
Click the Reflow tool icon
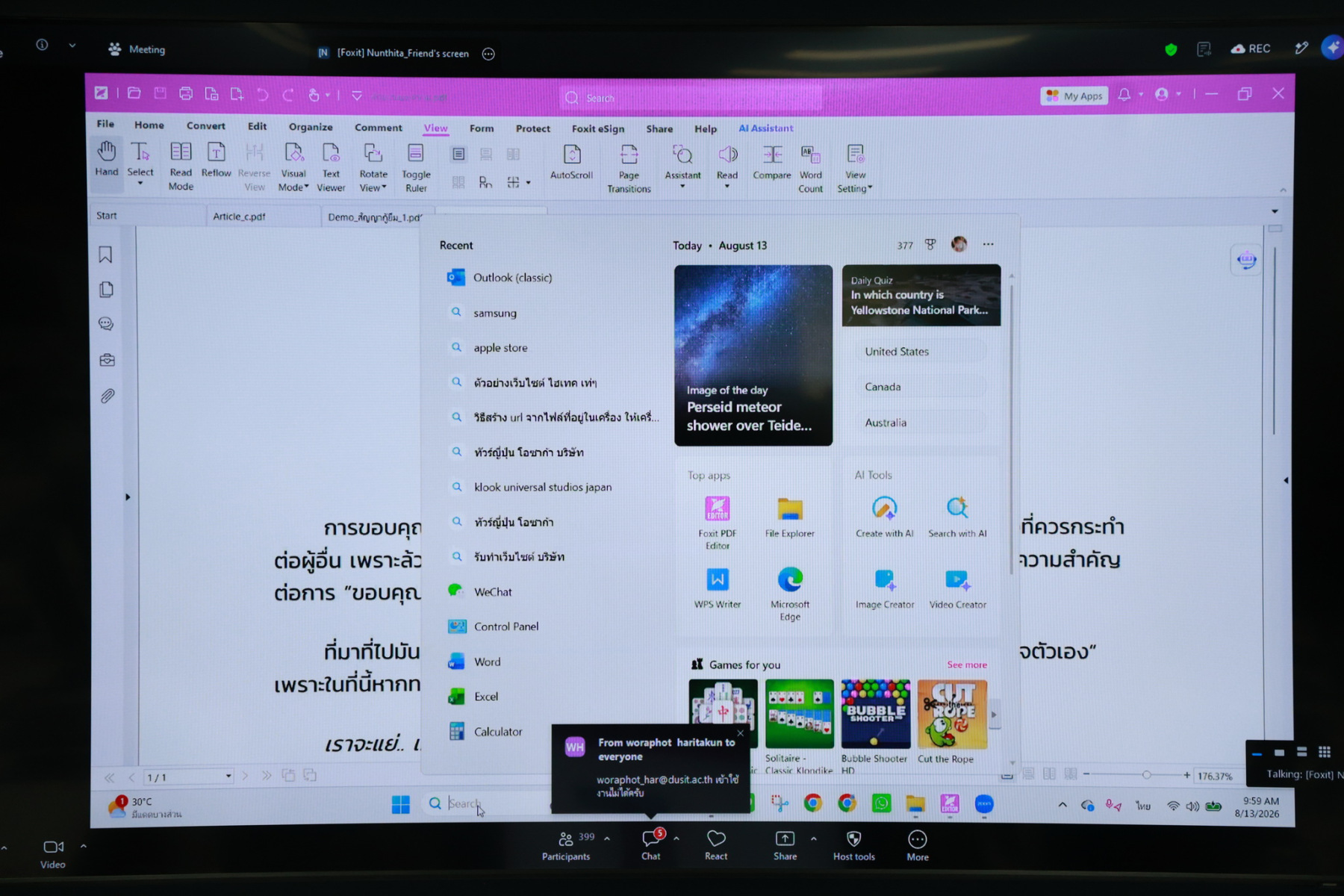pos(216,159)
